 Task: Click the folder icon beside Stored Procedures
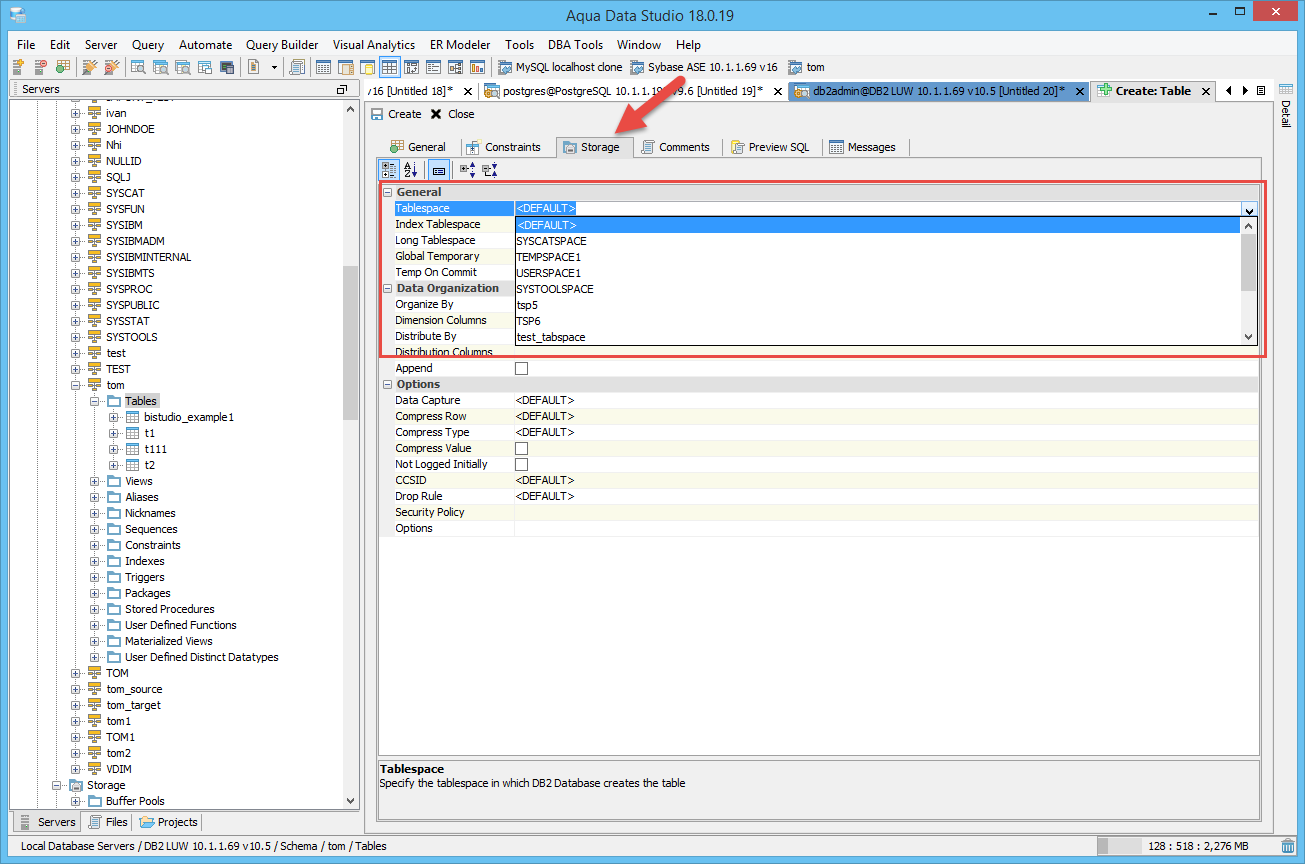[113, 609]
